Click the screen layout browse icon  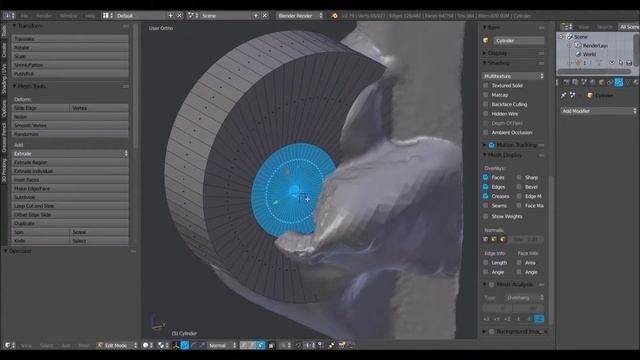coord(106,16)
